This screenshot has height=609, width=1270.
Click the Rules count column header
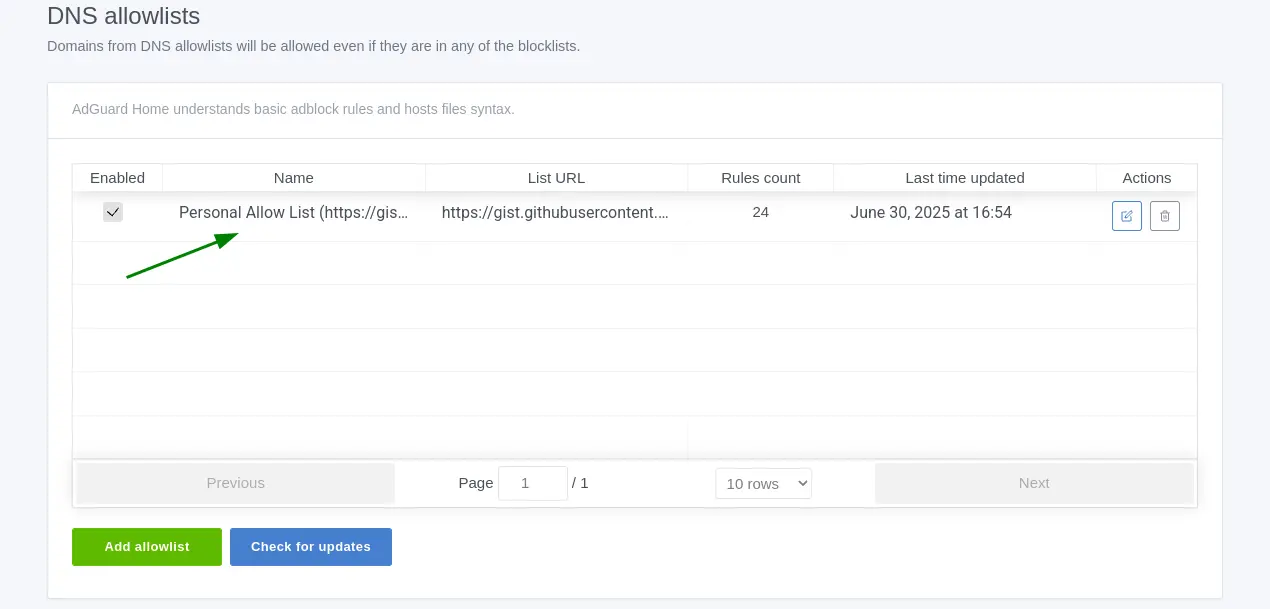(760, 178)
